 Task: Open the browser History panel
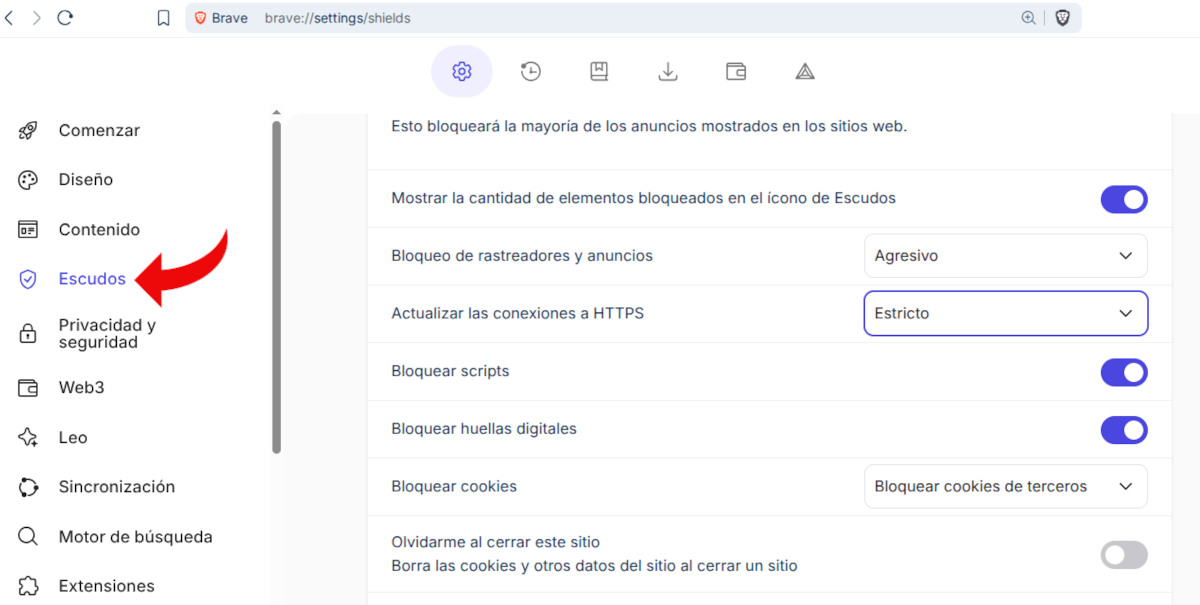[530, 71]
